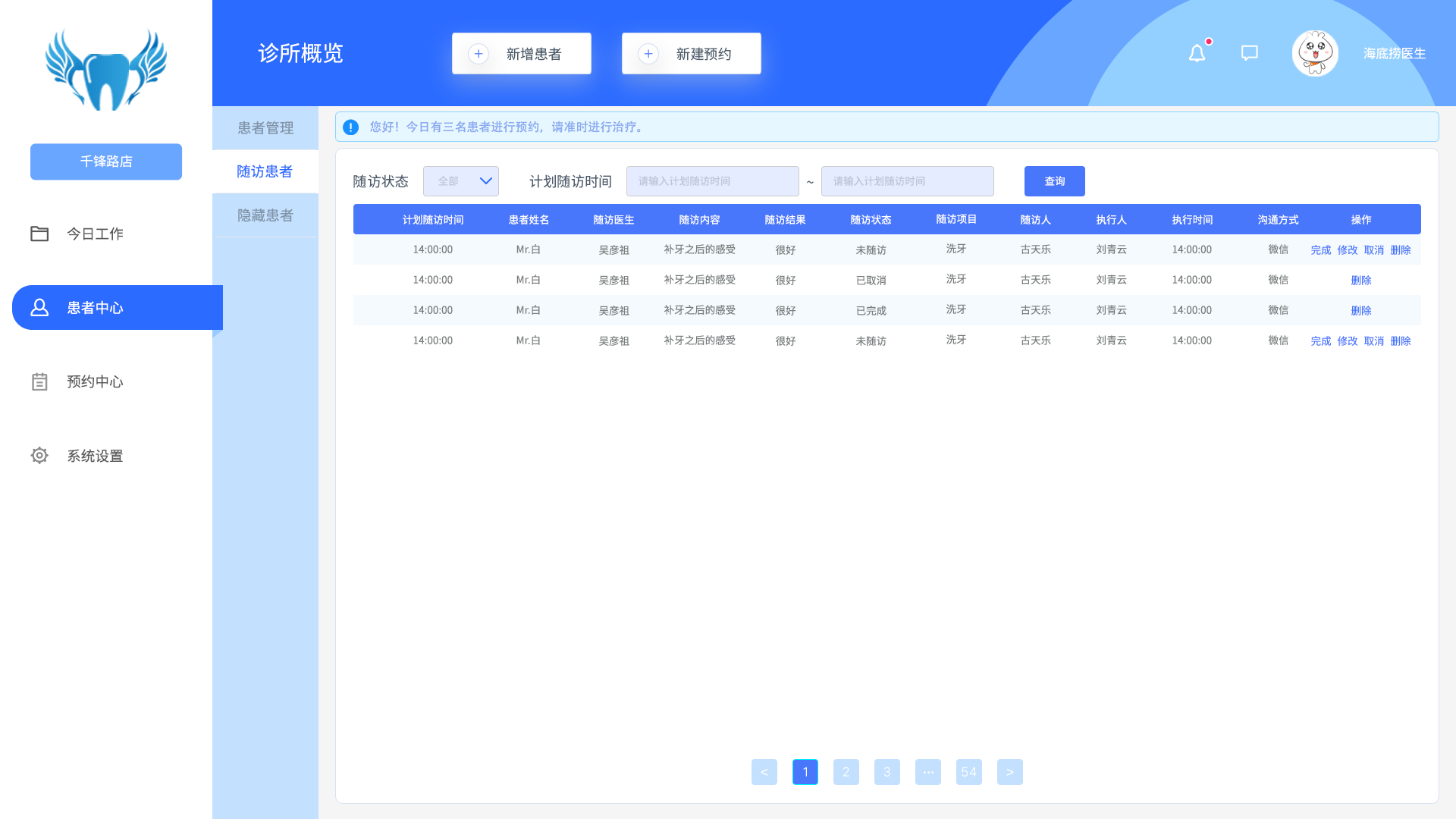Click the 查询 search button
Screen dimensions: 1456x819
coord(1055,181)
